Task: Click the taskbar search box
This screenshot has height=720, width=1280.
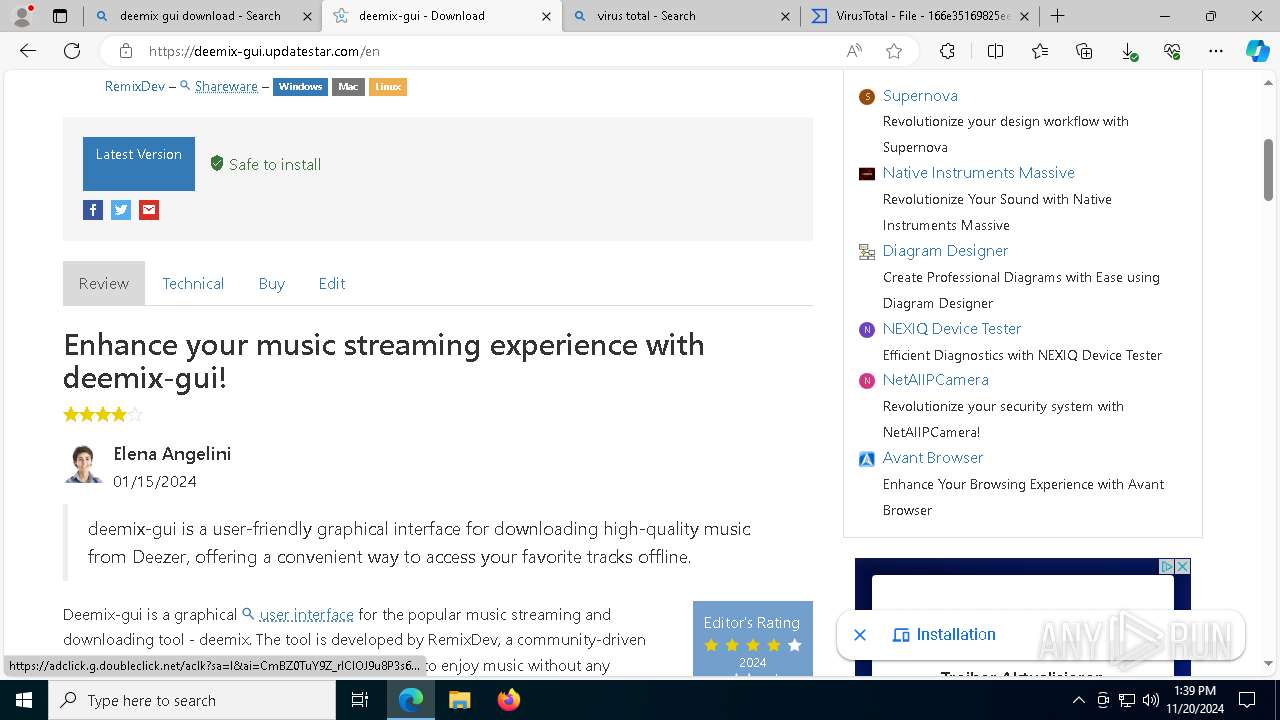Action: (192, 700)
